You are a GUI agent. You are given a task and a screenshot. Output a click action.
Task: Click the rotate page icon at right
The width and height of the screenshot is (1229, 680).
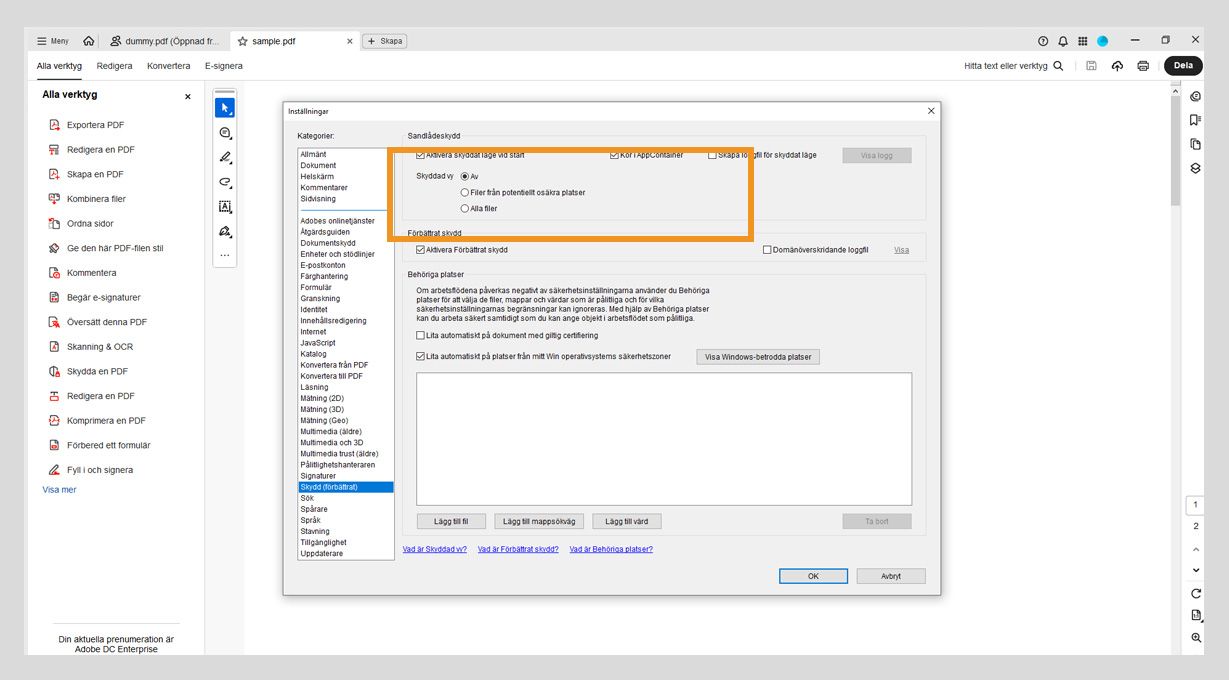(x=1196, y=594)
